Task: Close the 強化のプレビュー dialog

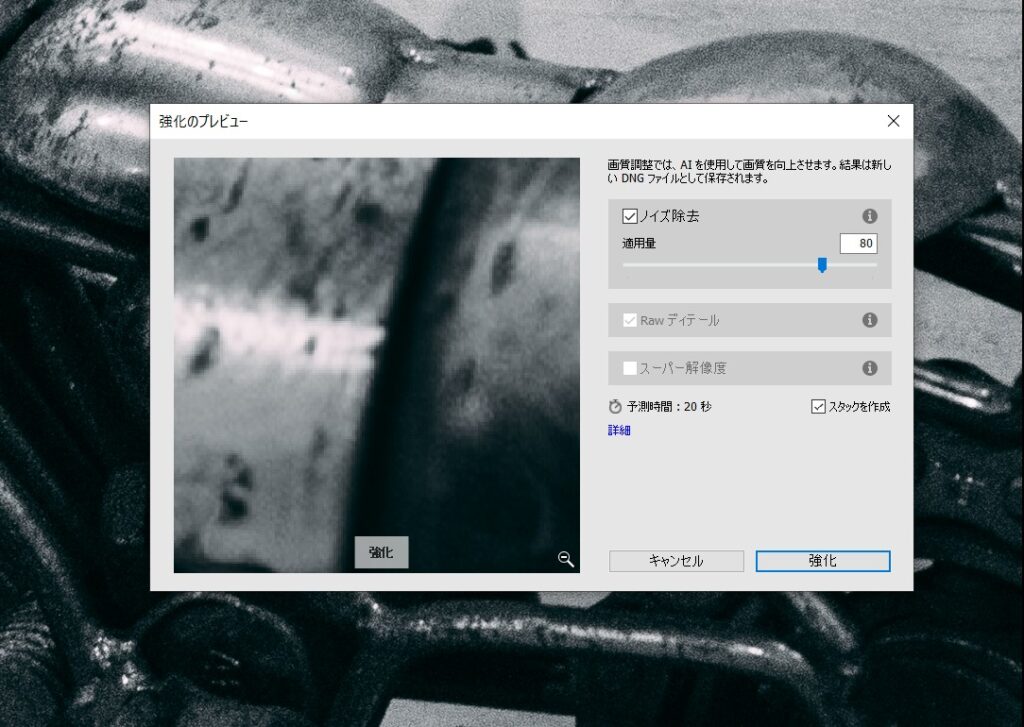Action: (893, 121)
